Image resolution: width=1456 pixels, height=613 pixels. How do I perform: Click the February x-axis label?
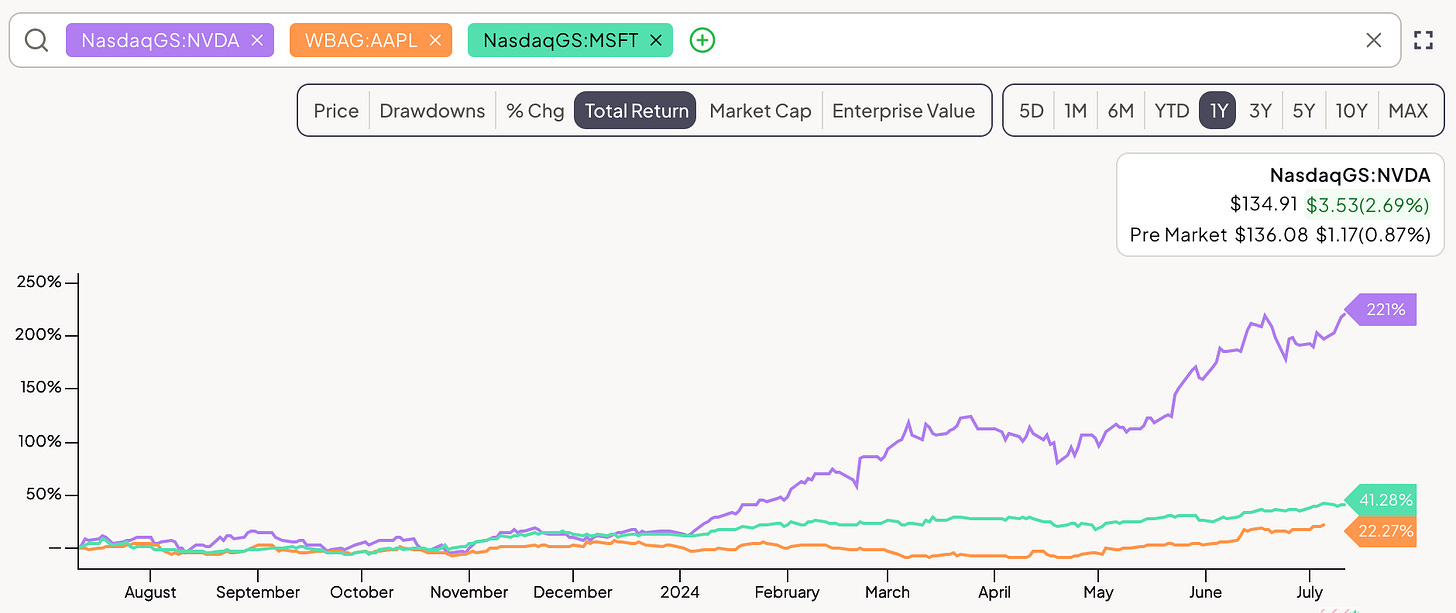(x=787, y=592)
